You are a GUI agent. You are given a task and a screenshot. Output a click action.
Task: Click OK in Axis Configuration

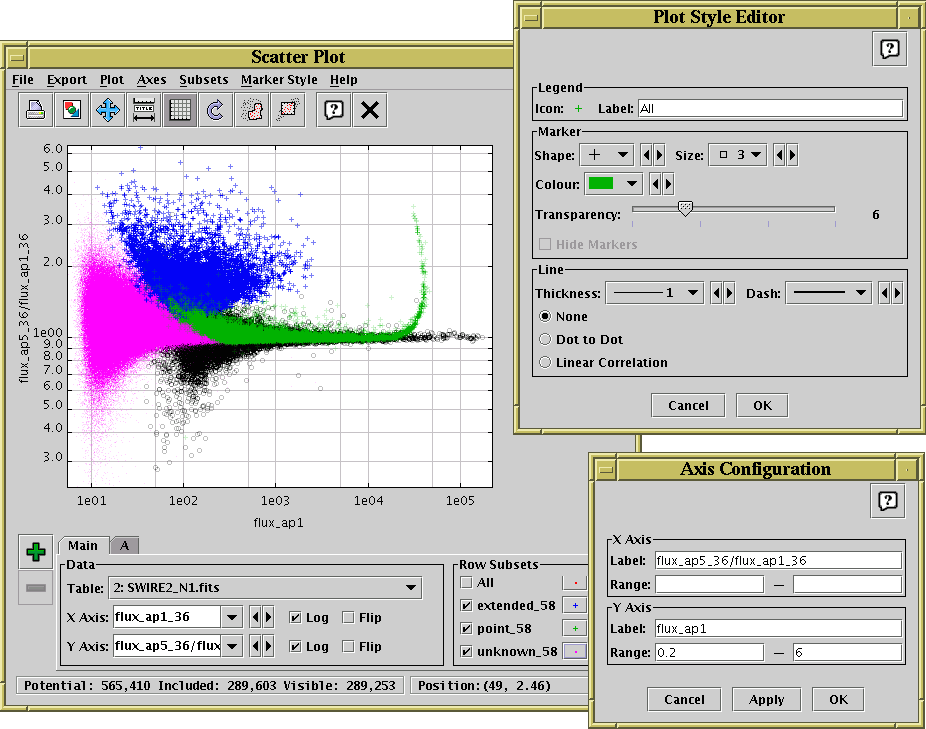[838, 699]
